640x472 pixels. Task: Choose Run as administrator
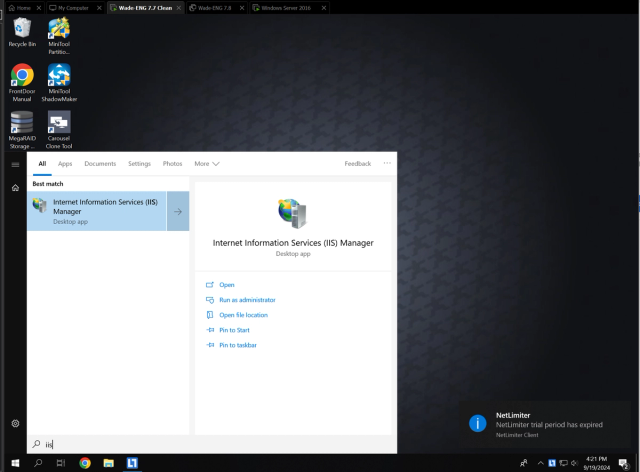click(247, 300)
